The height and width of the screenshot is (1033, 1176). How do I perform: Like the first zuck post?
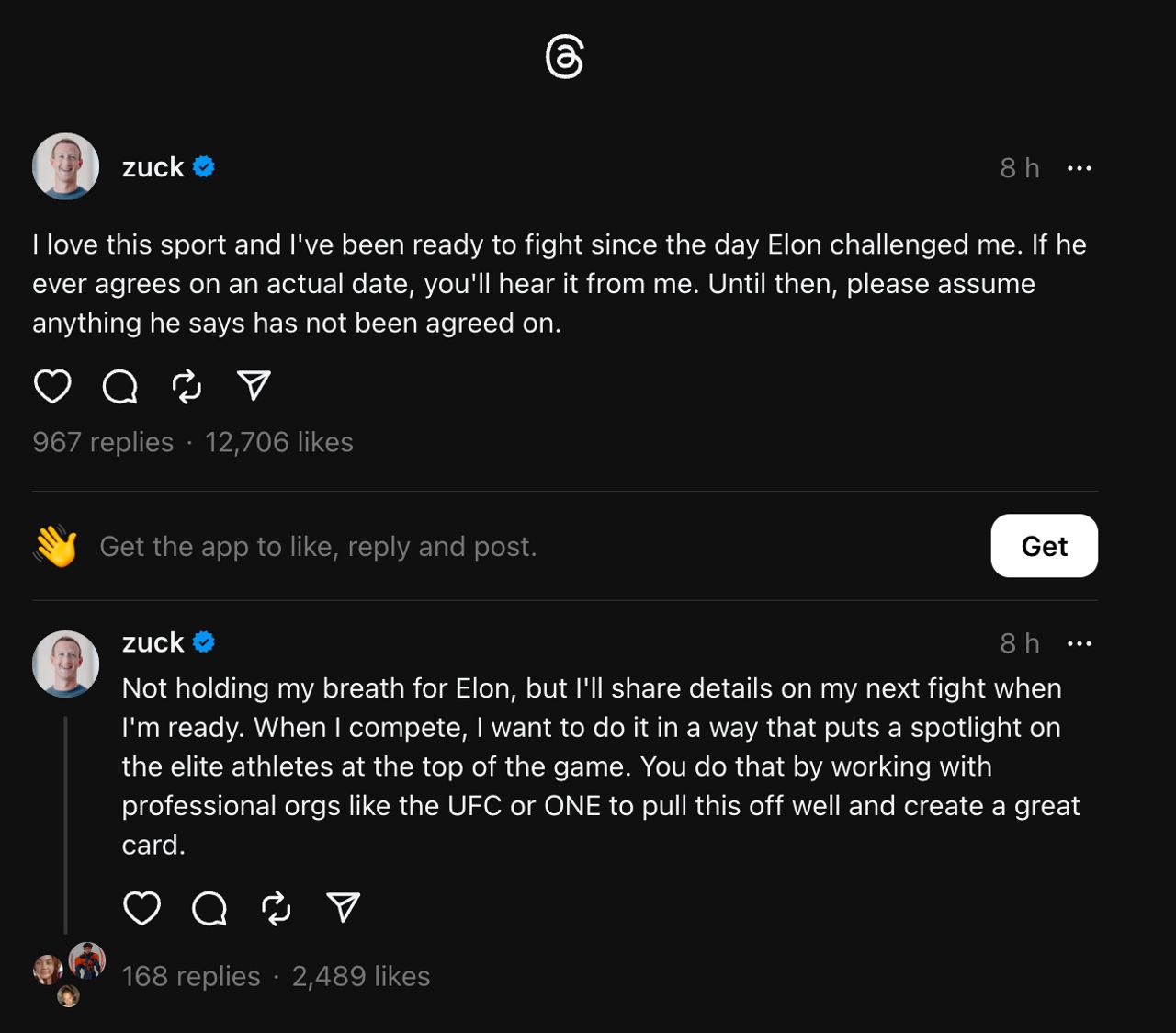click(52, 386)
